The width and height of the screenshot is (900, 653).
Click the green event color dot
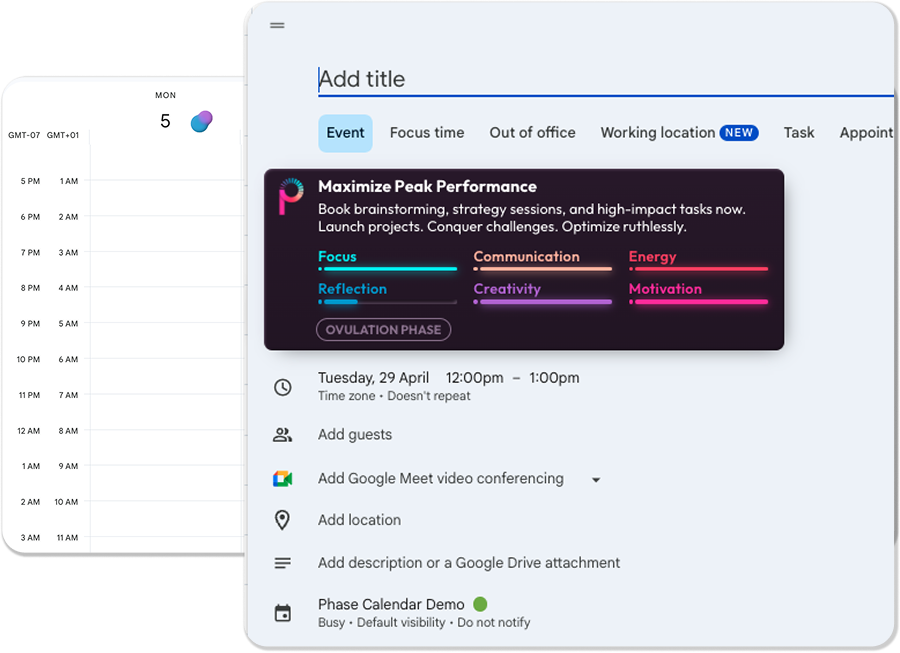coord(480,604)
